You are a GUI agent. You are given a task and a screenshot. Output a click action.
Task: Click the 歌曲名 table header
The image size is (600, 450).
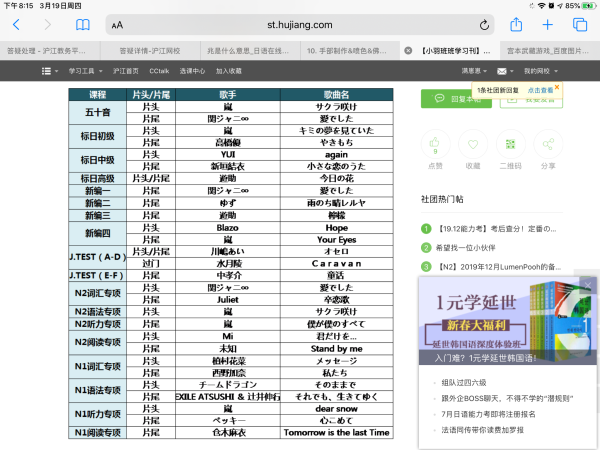click(337, 95)
